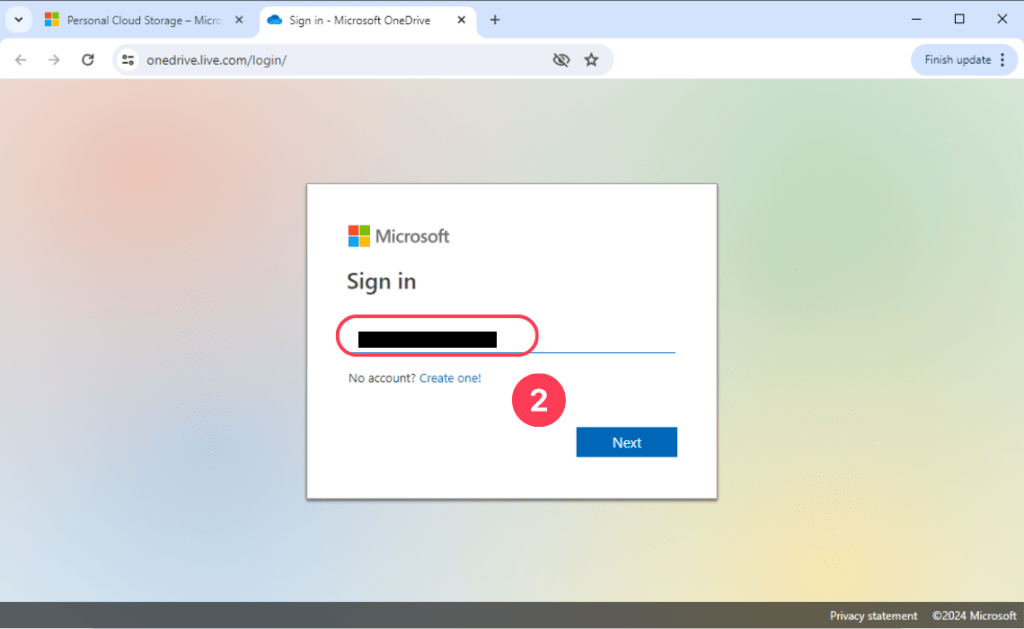Click the crossed-out eye icon in the address bar

561,59
